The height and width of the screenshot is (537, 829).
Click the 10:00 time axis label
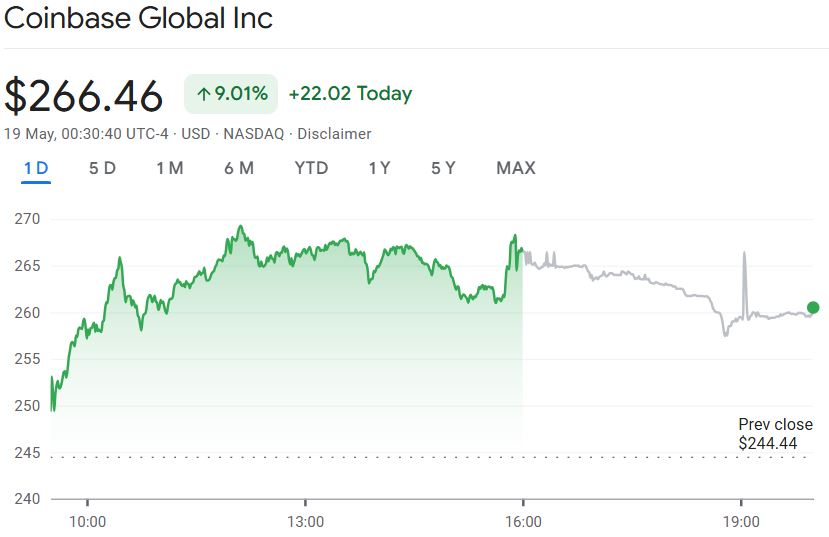87,521
